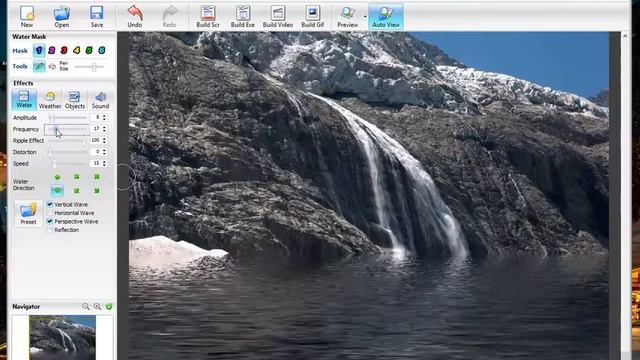Create a new project with New

point(27,16)
